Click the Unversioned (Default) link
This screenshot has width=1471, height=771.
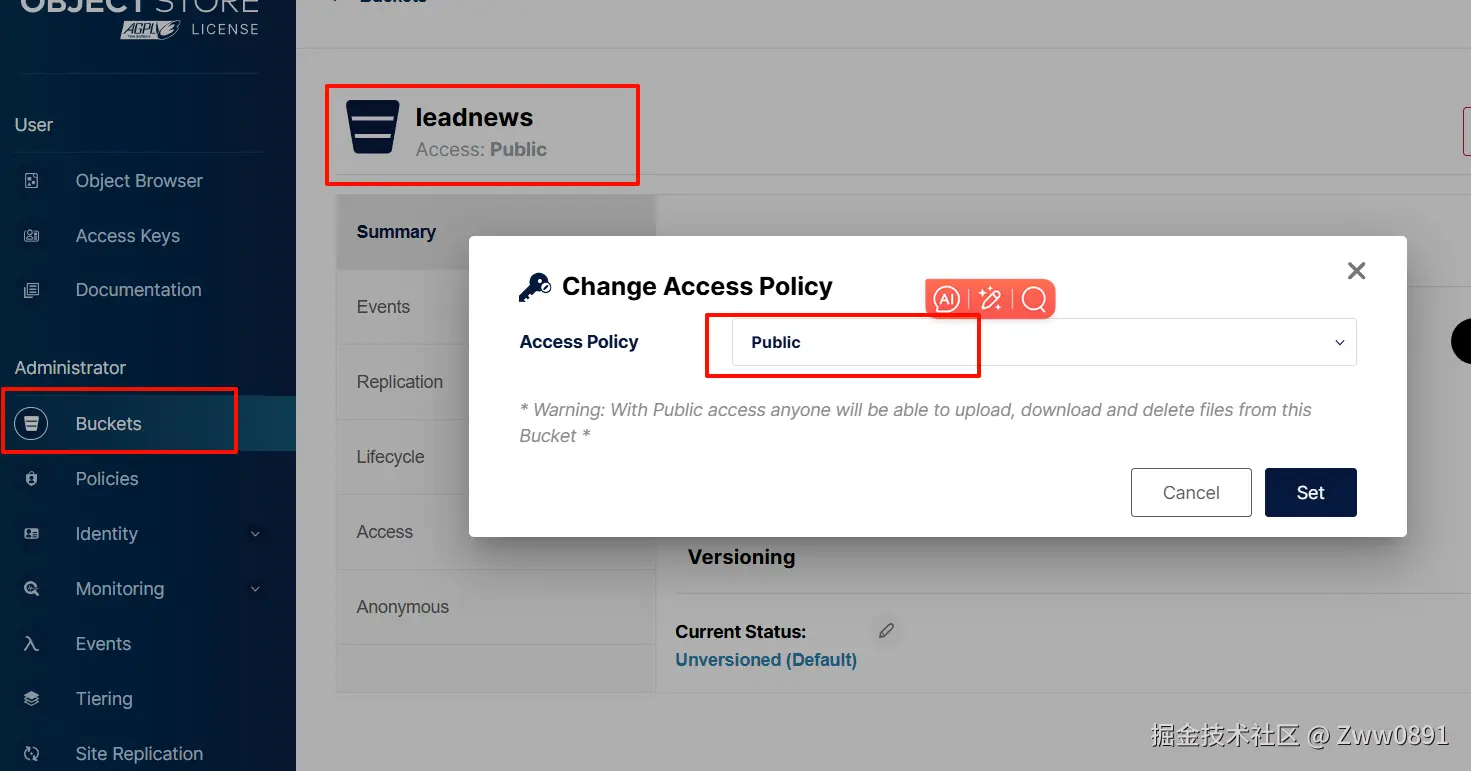pos(766,660)
